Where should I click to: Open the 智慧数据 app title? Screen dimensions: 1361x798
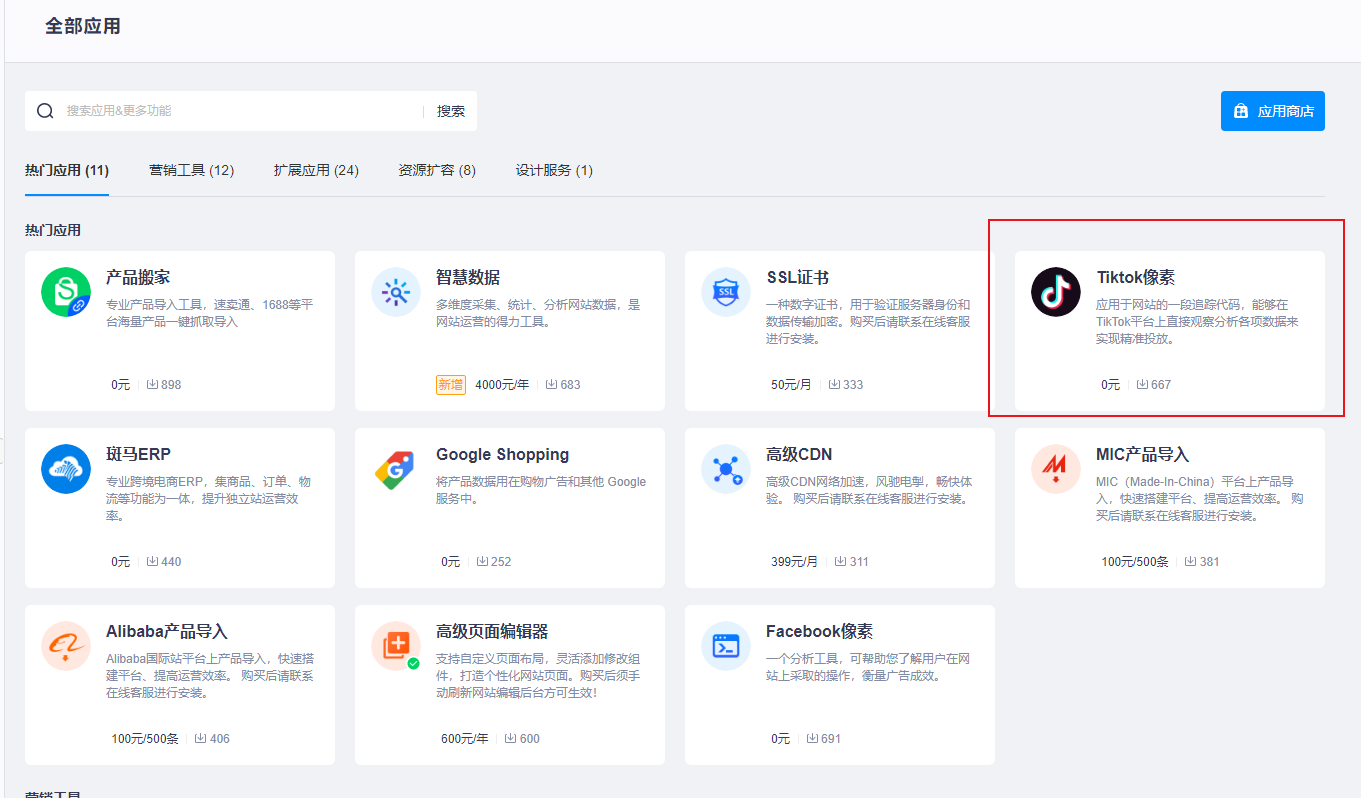(x=468, y=277)
